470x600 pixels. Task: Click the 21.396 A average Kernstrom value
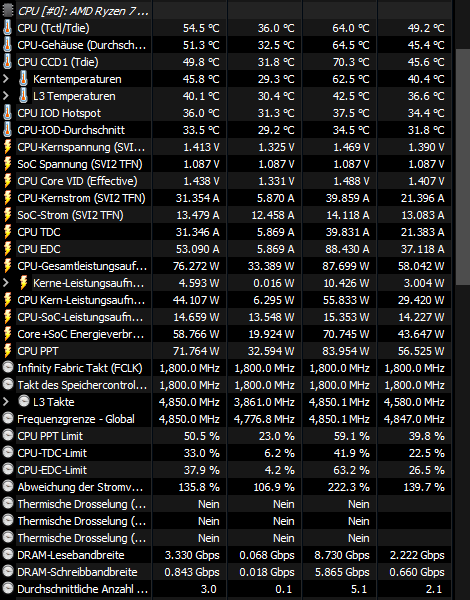(423, 198)
